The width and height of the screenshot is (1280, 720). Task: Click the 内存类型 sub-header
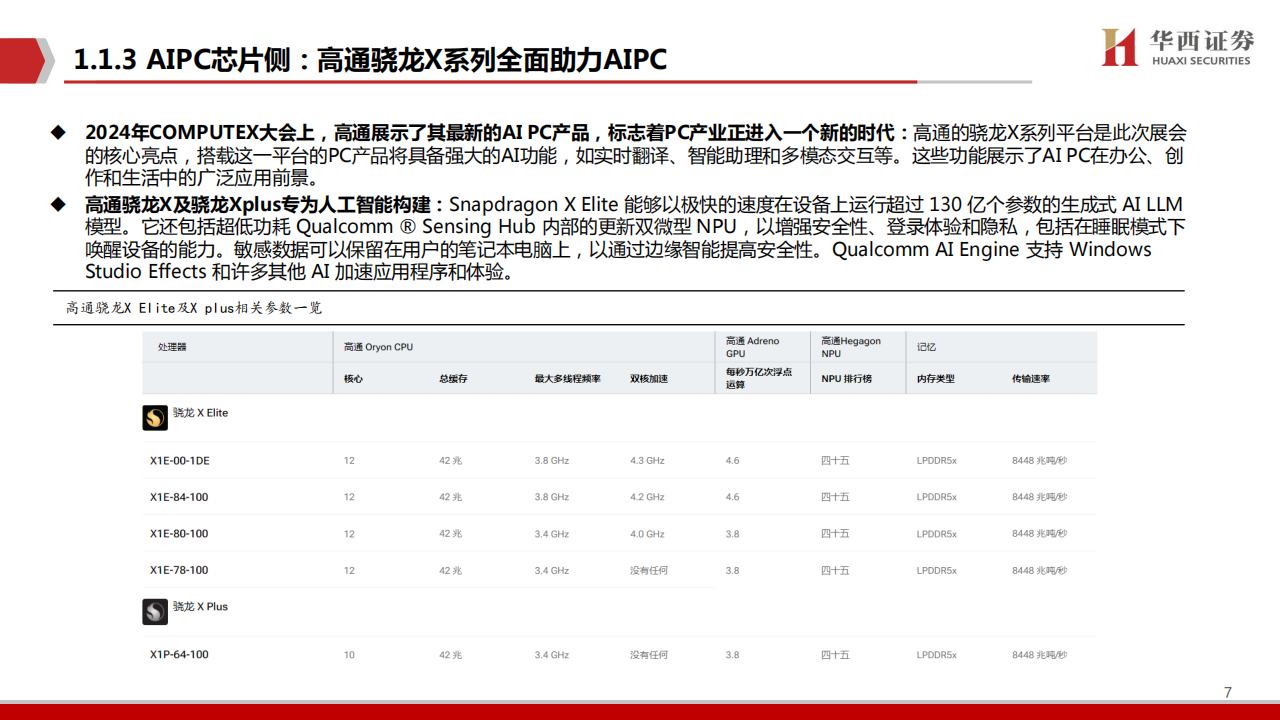click(x=936, y=379)
